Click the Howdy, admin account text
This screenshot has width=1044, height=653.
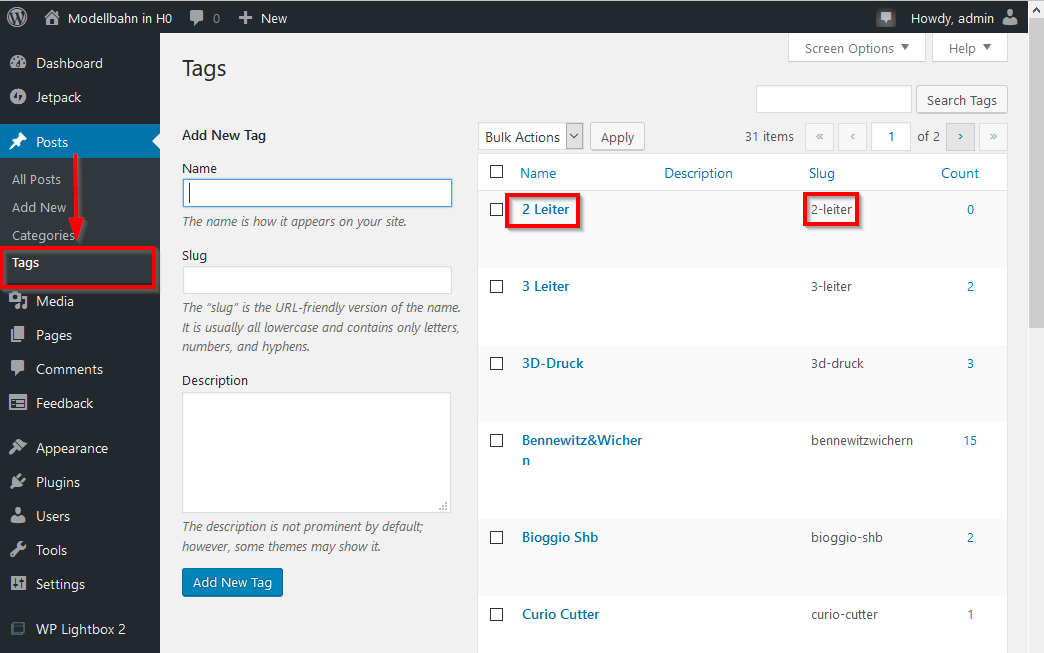(x=952, y=19)
